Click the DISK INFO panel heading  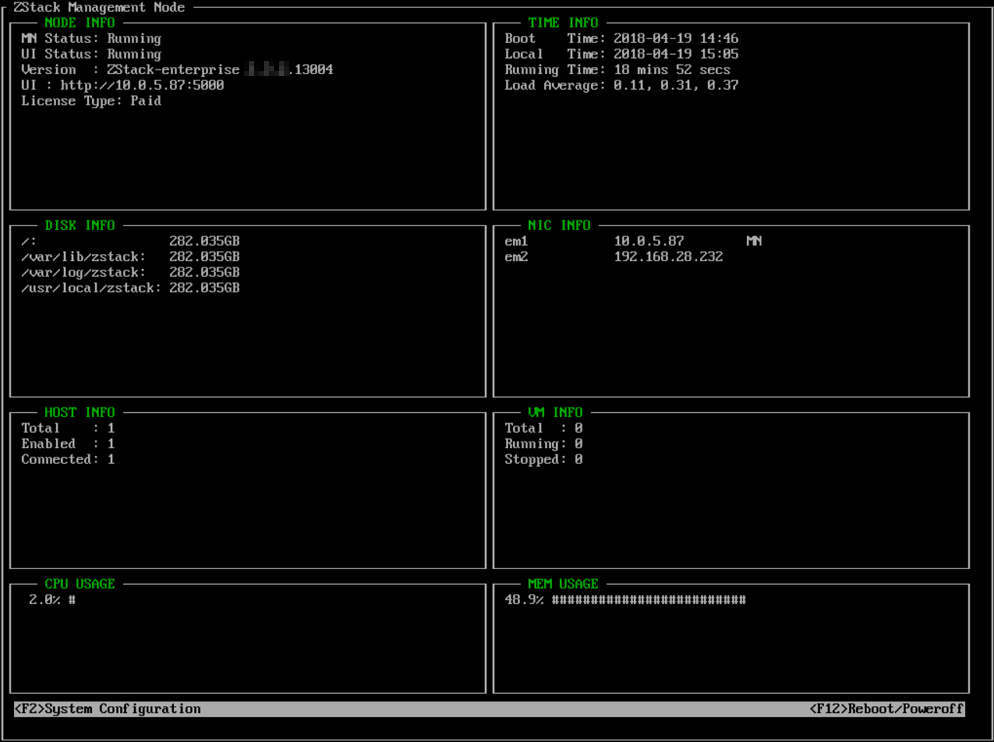tap(80, 225)
